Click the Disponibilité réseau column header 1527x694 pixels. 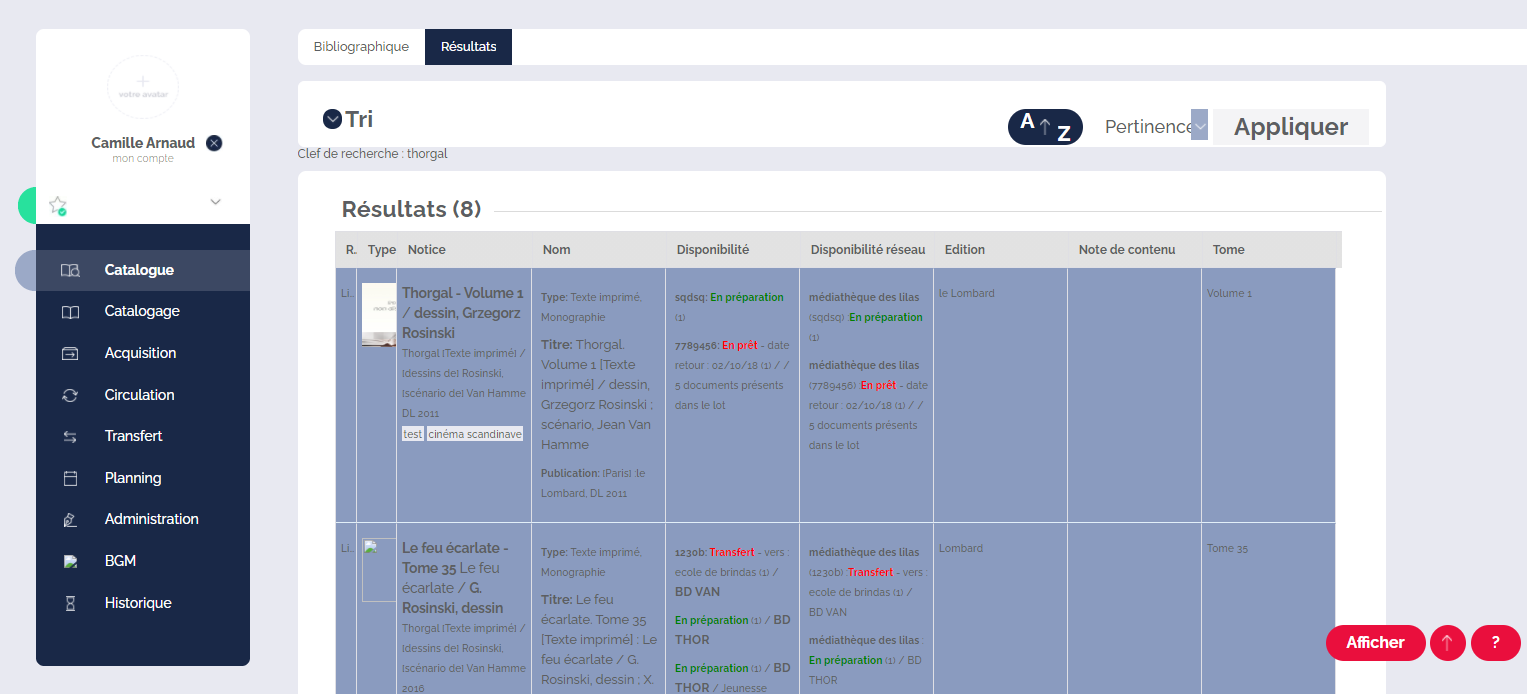coord(868,250)
